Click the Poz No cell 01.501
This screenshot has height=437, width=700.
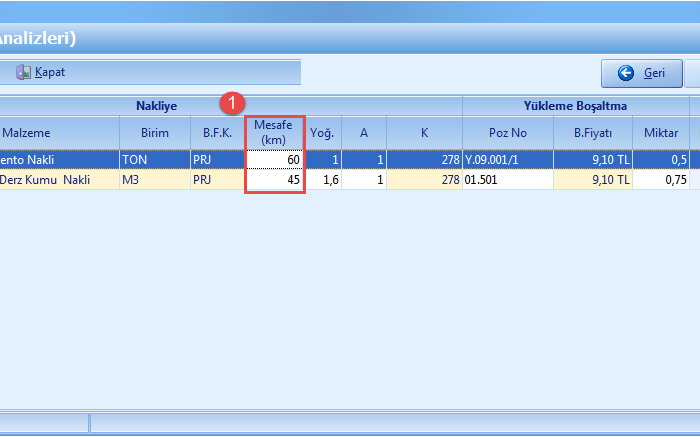pos(507,180)
